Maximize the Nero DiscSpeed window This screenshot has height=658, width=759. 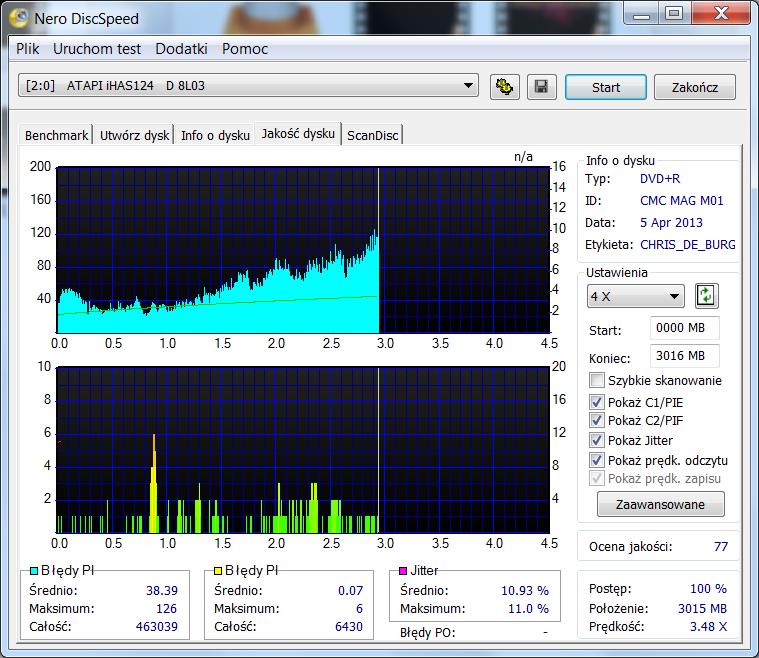click(x=674, y=14)
